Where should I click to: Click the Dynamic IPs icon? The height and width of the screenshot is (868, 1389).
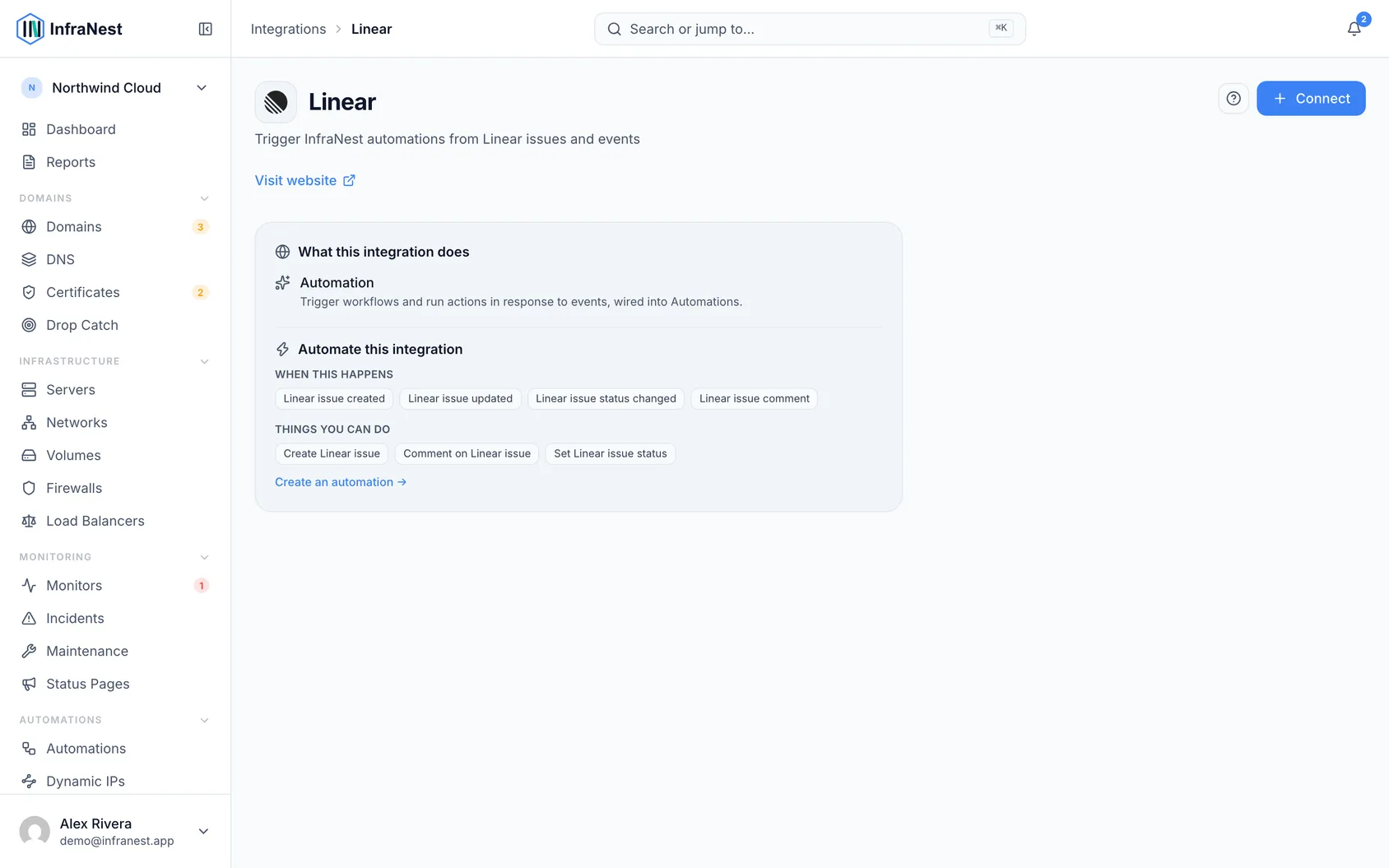coord(29,781)
